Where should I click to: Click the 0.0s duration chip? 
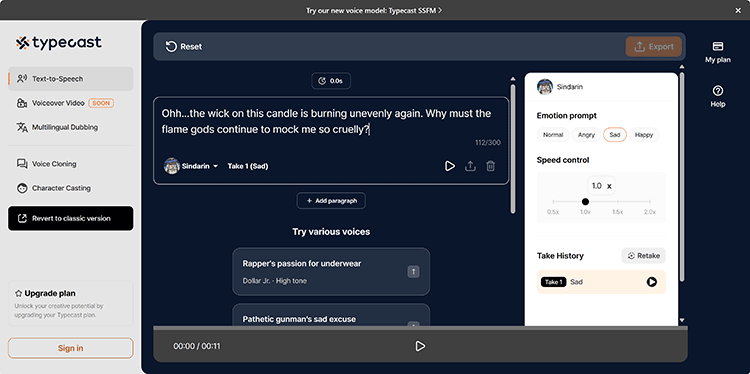click(331, 81)
